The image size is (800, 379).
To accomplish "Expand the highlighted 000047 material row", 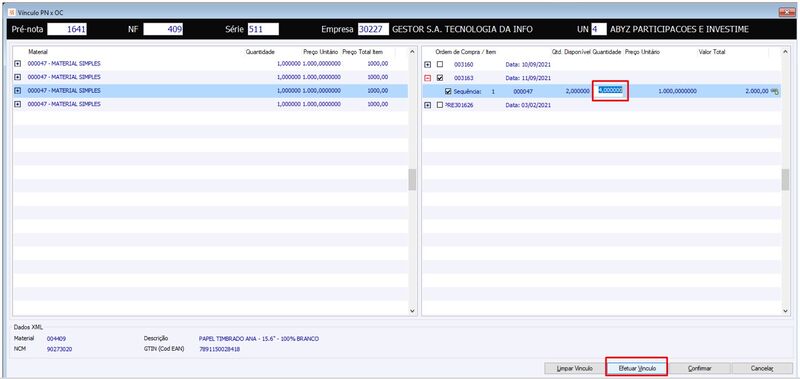I will coord(18,91).
